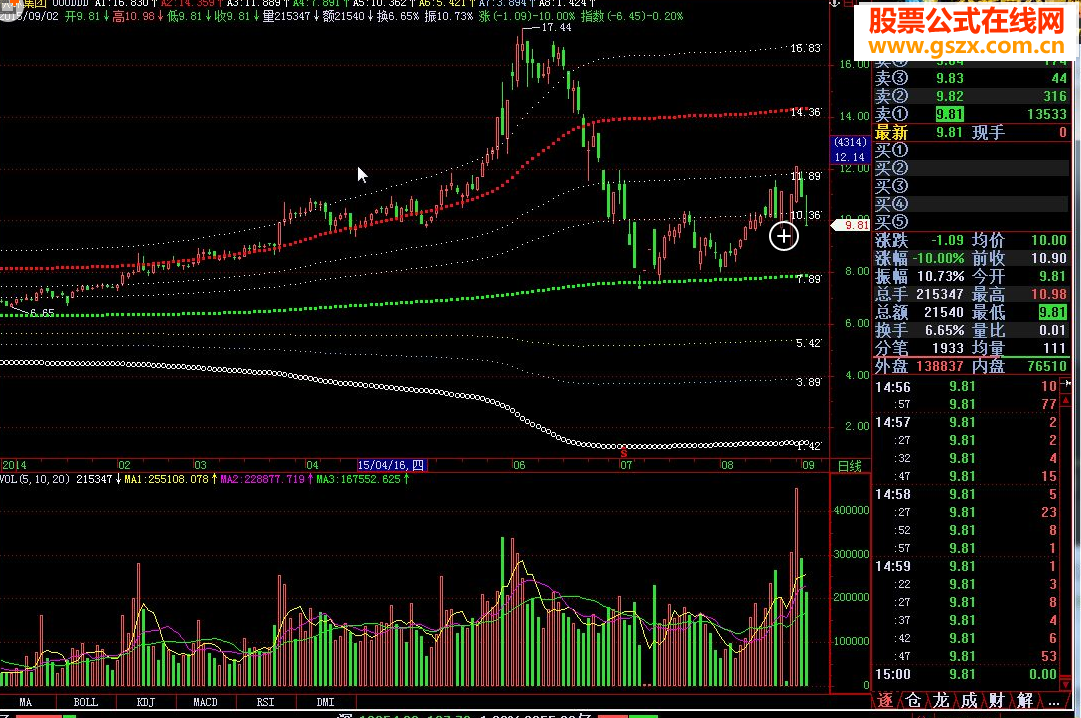Click the 内盘 76510 value
The height and width of the screenshot is (718, 1081).
pos(1047,366)
